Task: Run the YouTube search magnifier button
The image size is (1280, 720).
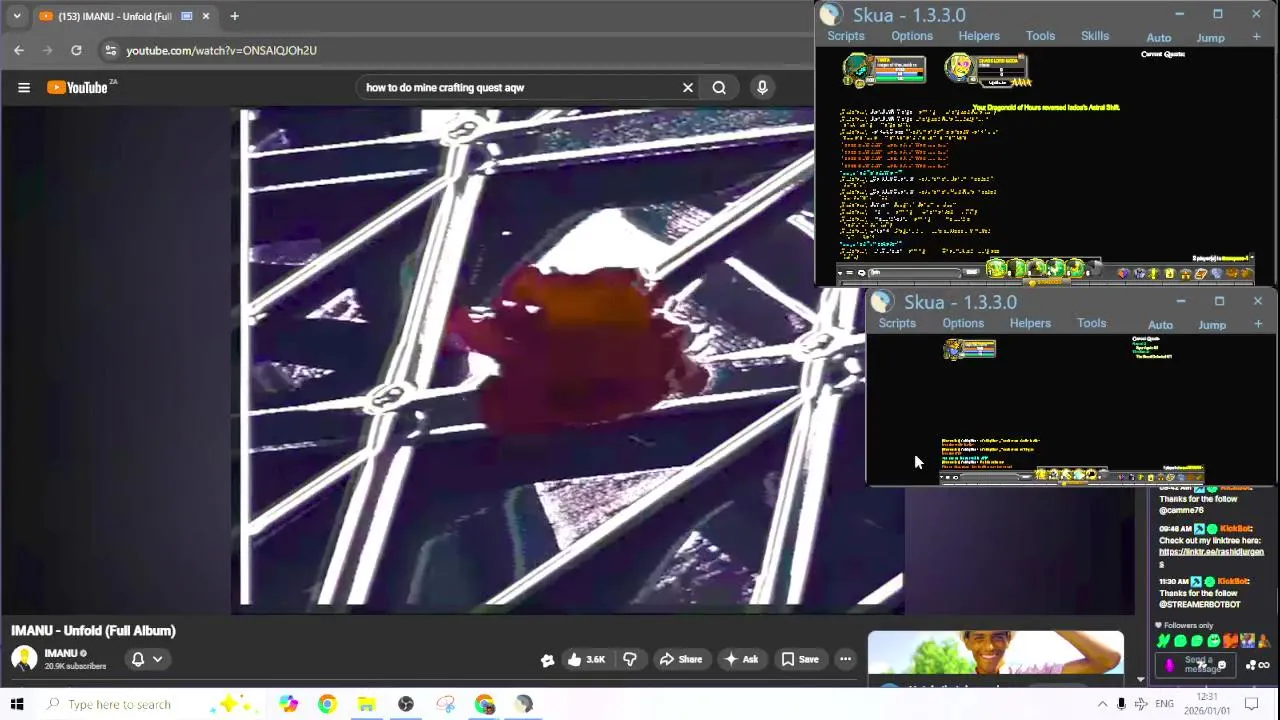Action: [x=719, y=87]
